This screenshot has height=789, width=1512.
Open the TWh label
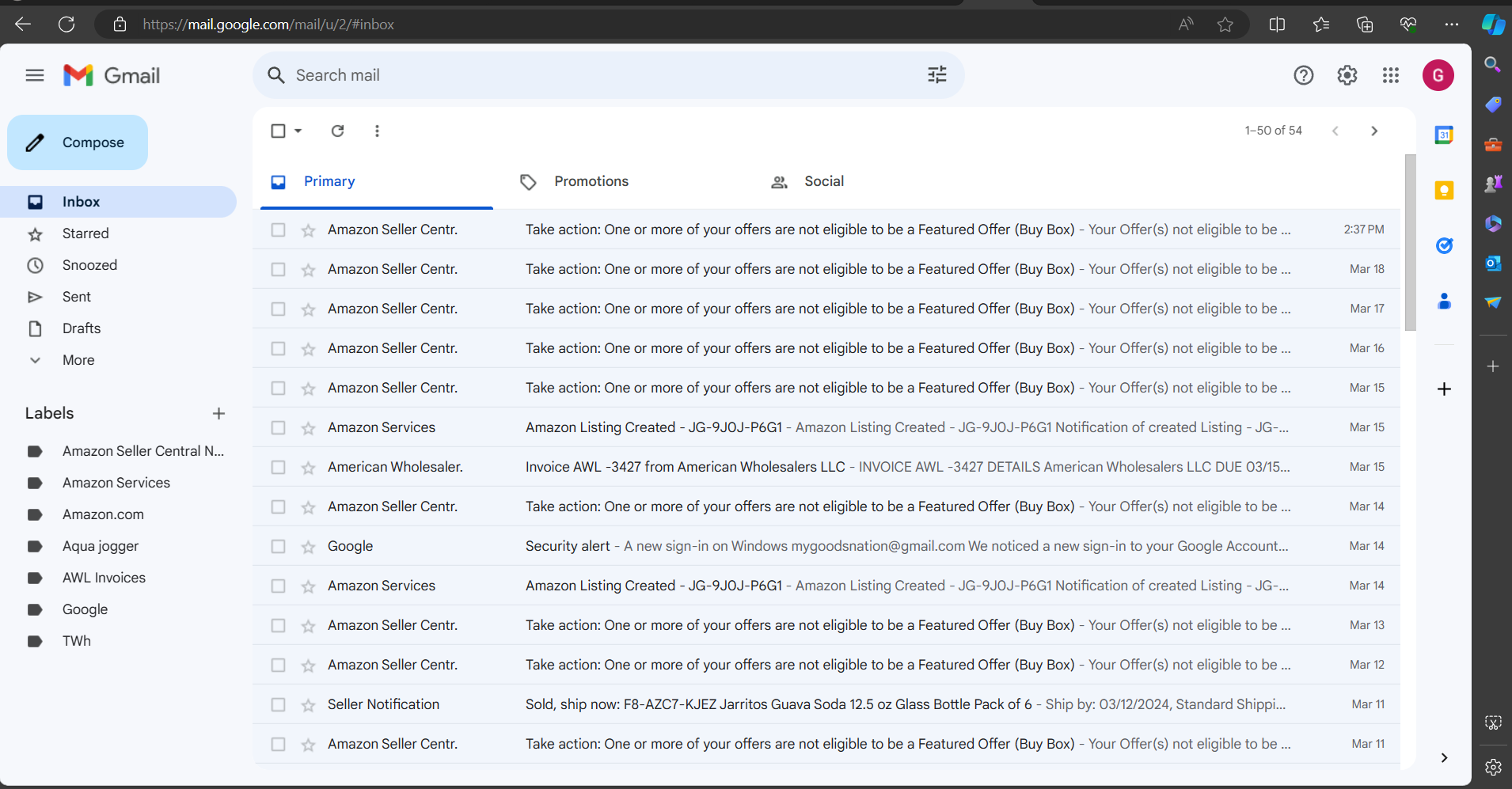click(x=118, y=641)
